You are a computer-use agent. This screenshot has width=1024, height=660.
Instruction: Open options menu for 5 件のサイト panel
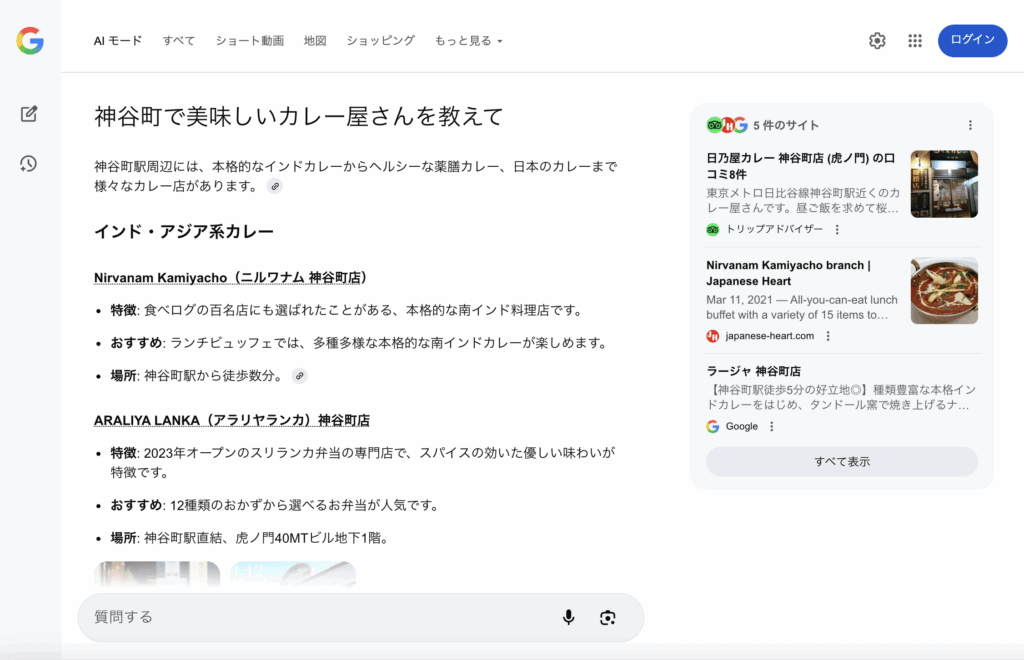pos(969,125)
